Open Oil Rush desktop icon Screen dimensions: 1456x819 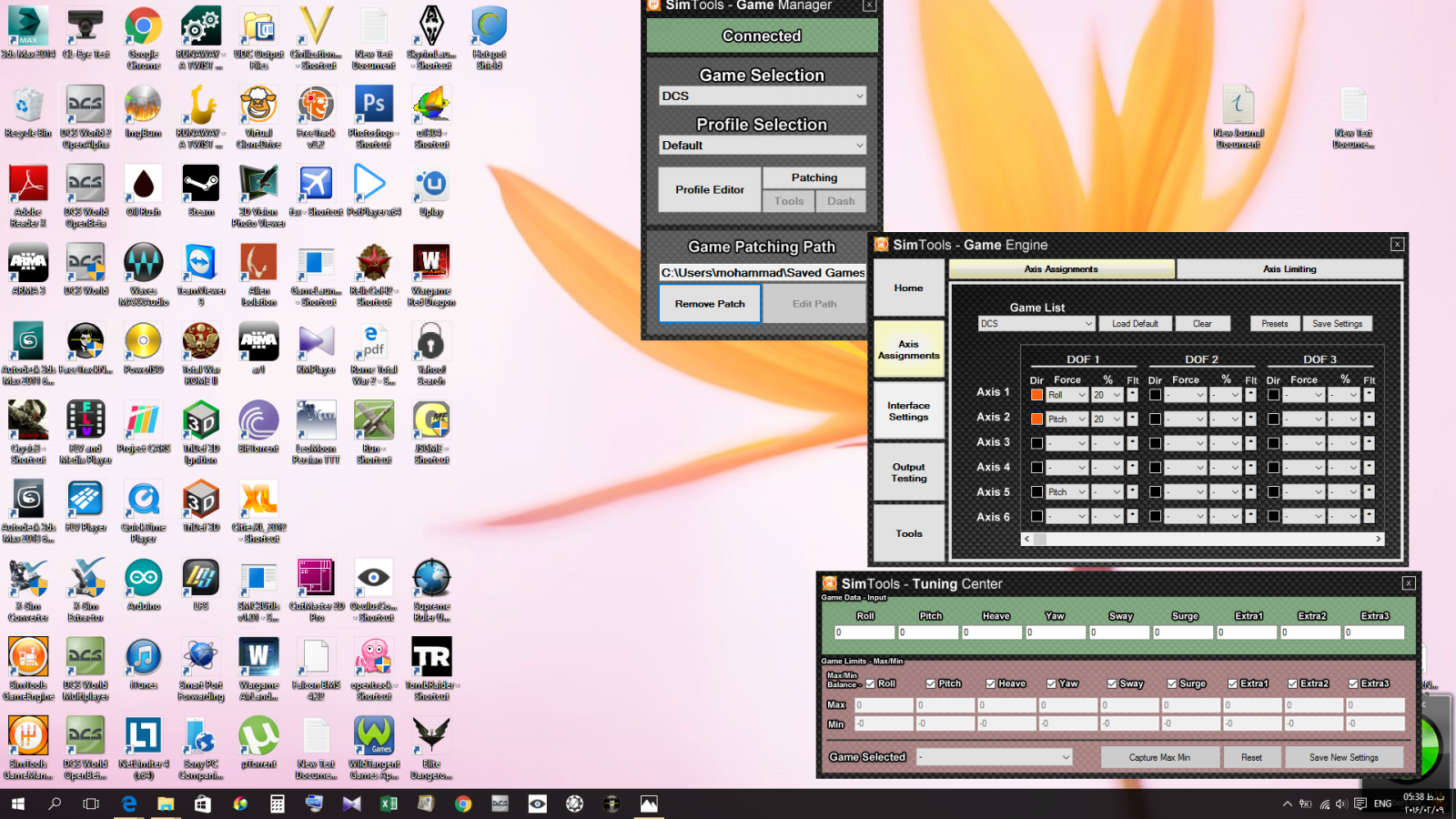(144, 191)
